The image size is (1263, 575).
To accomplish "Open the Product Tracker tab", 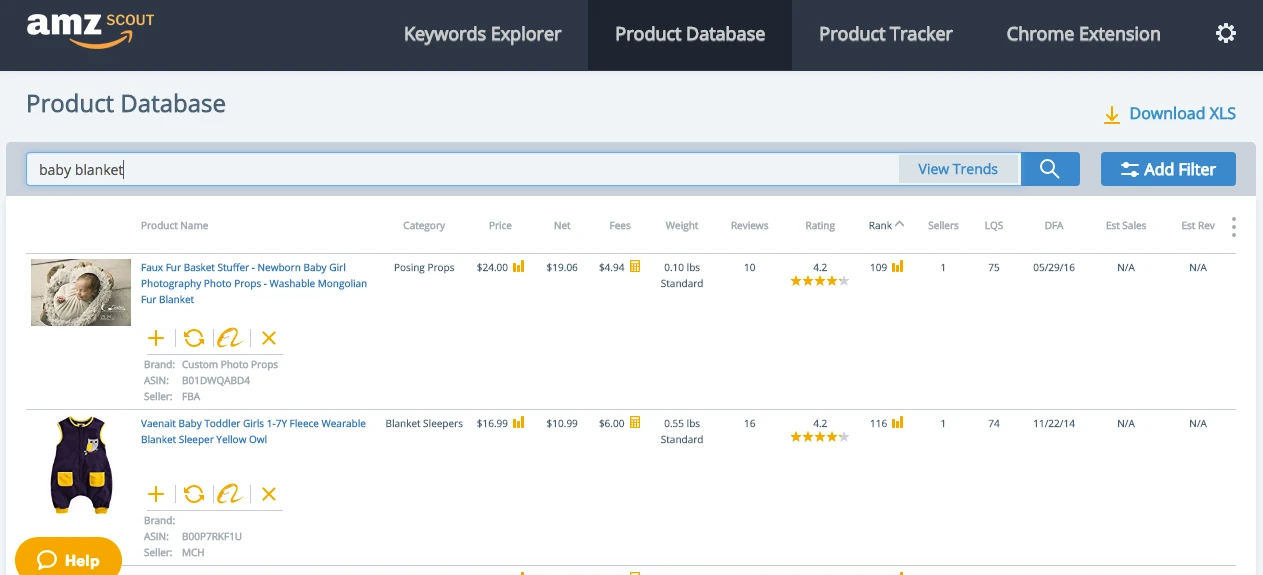I will [886, 35].
